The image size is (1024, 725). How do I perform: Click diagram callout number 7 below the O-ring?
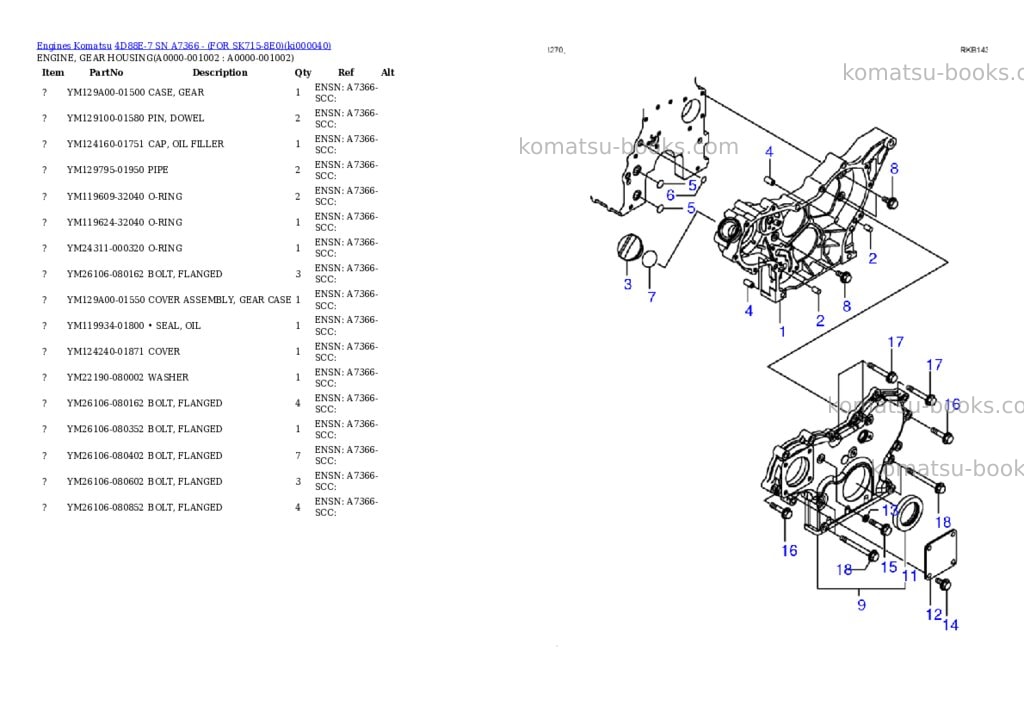651,297
